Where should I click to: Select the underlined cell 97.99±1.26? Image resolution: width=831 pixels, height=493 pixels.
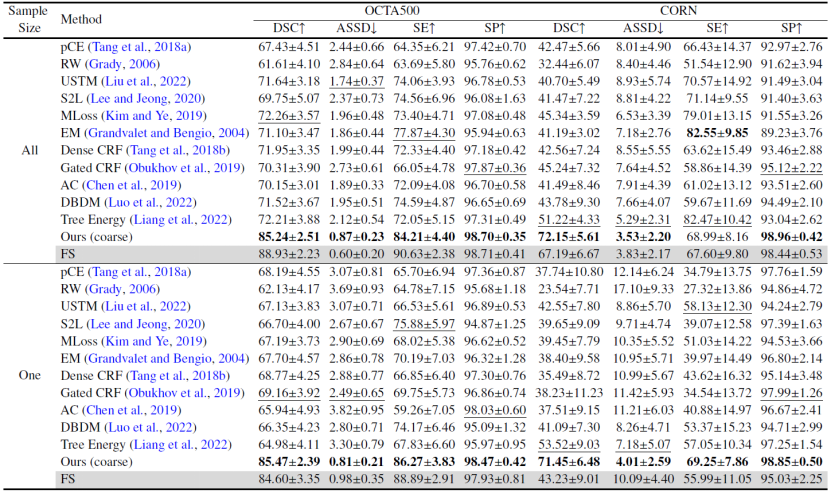click(x=791, y=393)
